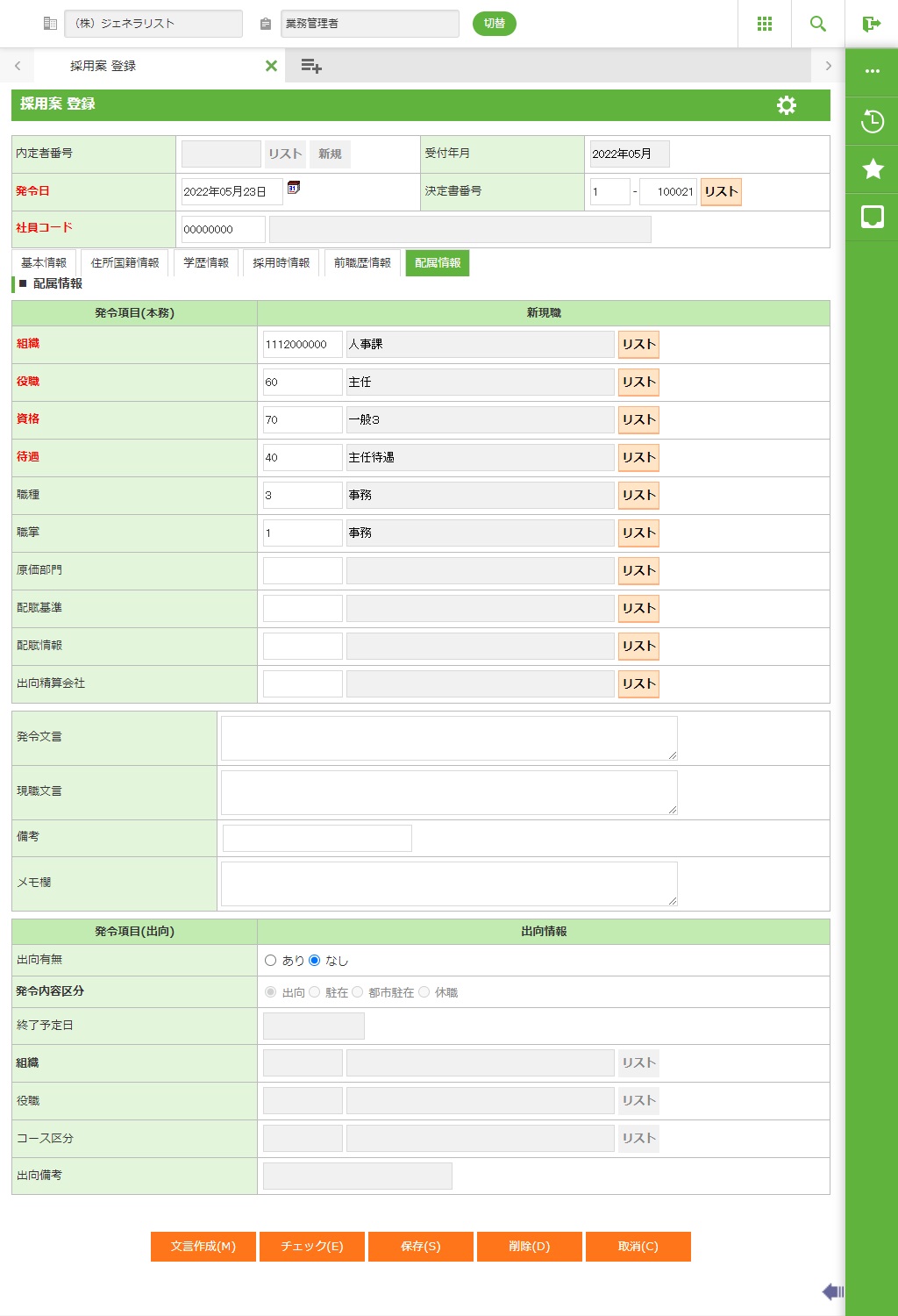Viewport: 898px width, 1316px height.
Task: Select あり for 出向有無
Action: tap(271, 961)
